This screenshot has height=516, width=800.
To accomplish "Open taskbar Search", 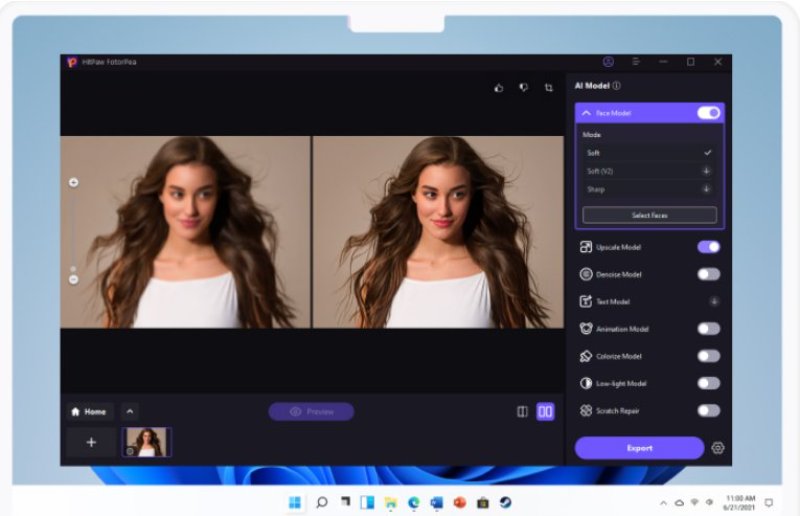I will point(321,502).
